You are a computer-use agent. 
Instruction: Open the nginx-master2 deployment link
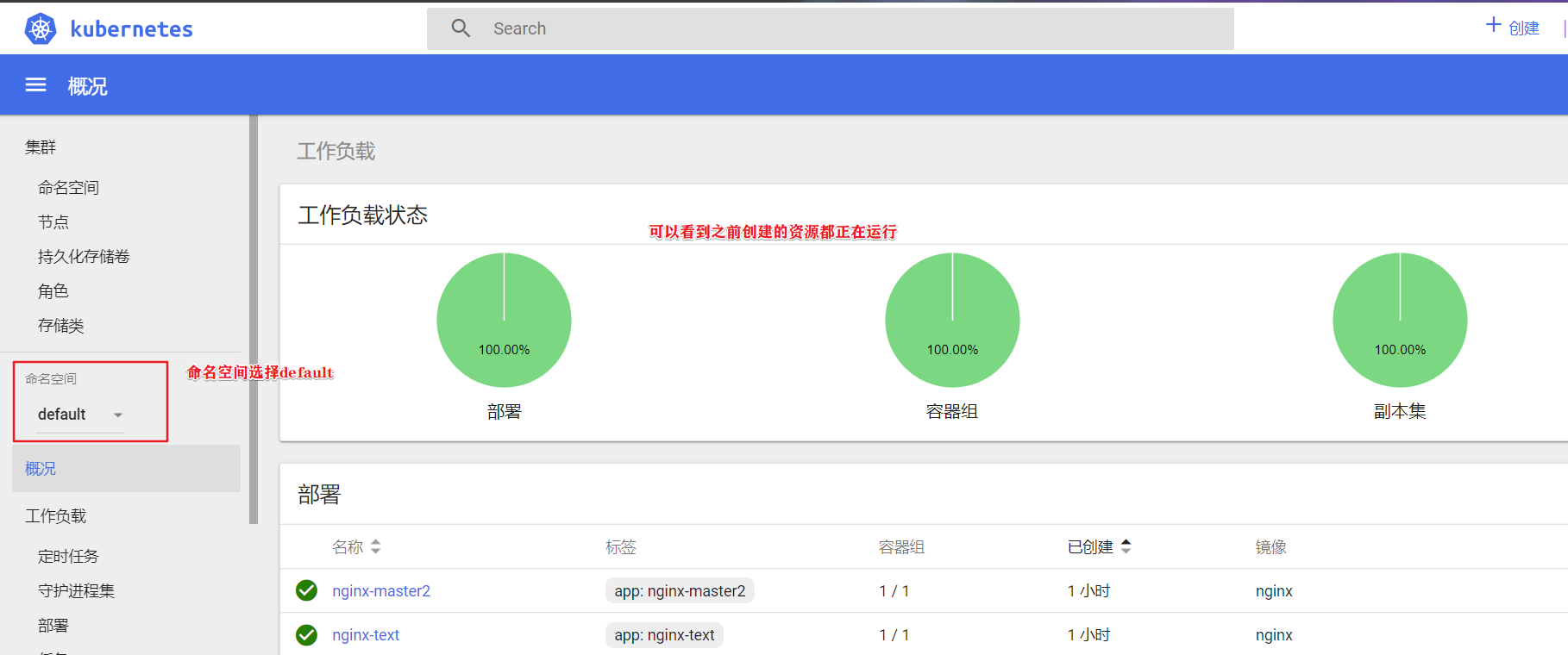point(381,591)
